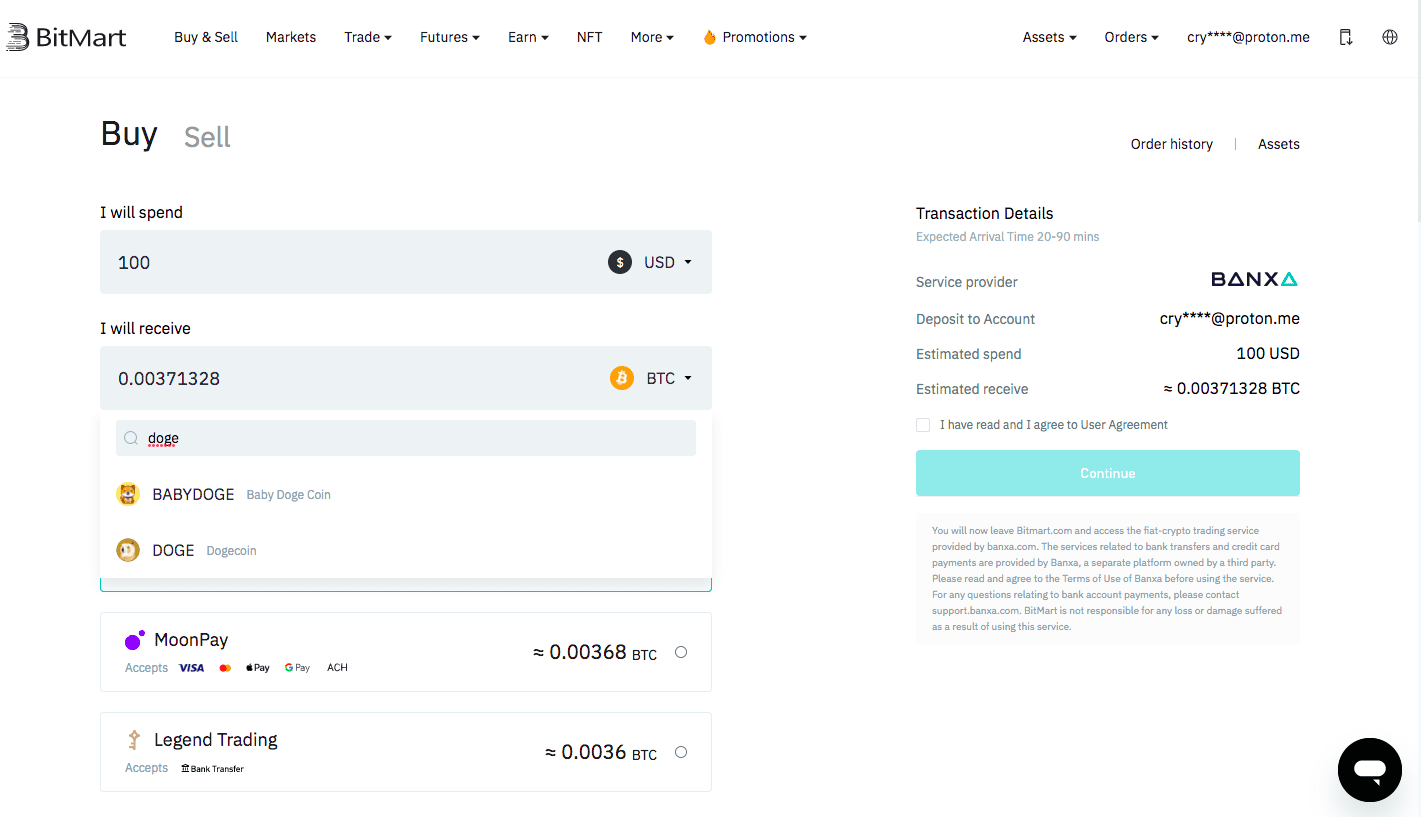Click the ≈ 0.00371328 BTC estimated receive value
This screenshot has height=817, width=1421.
(x=1231, y=389)
